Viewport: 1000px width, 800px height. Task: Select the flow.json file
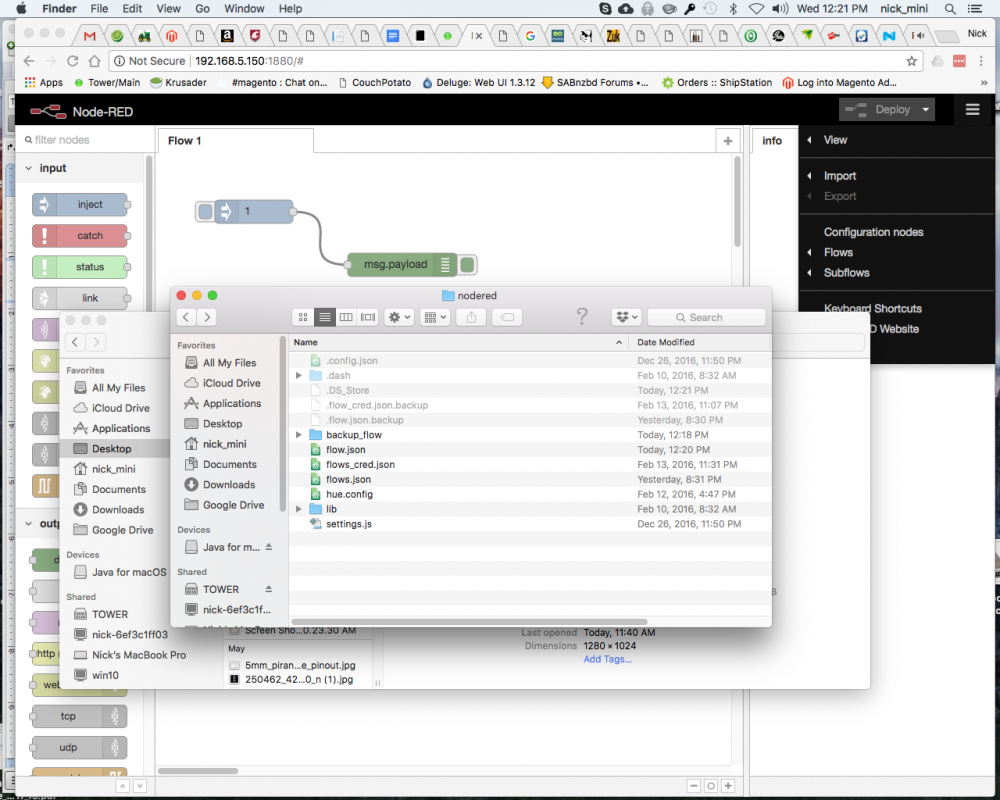tap(529, 450)
